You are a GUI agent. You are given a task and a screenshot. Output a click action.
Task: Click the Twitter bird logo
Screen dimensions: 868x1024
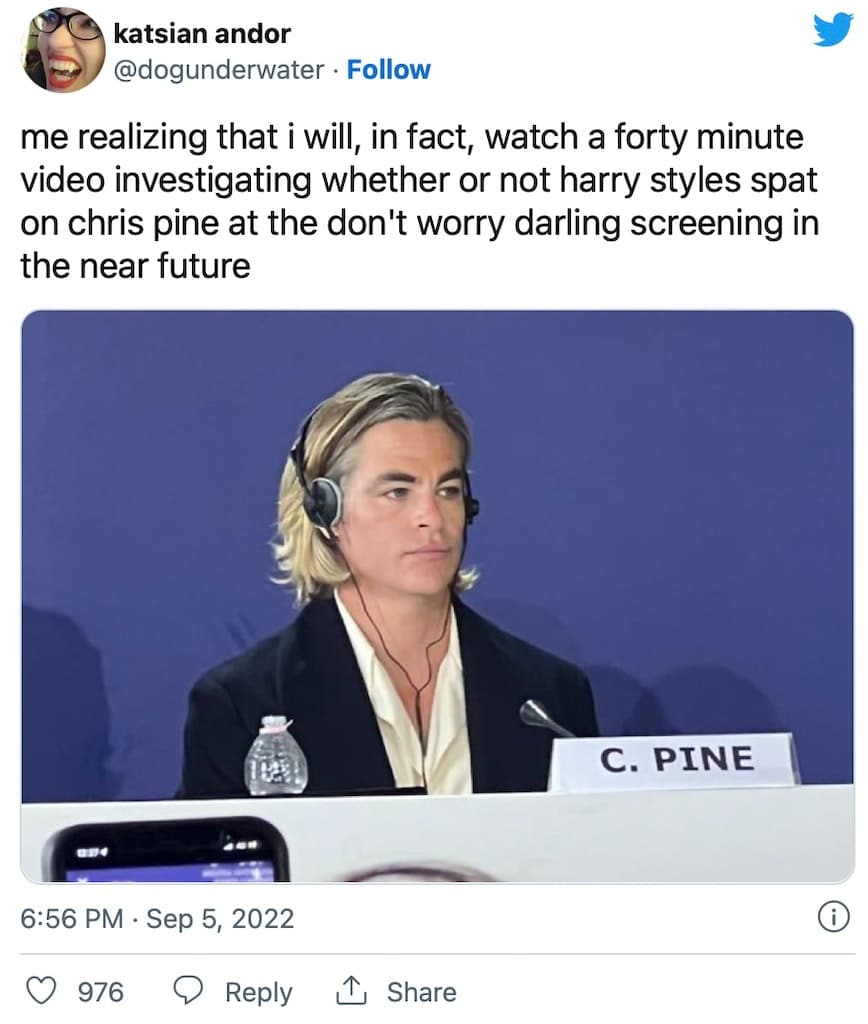pyautogui.click(x=833, y=30)
